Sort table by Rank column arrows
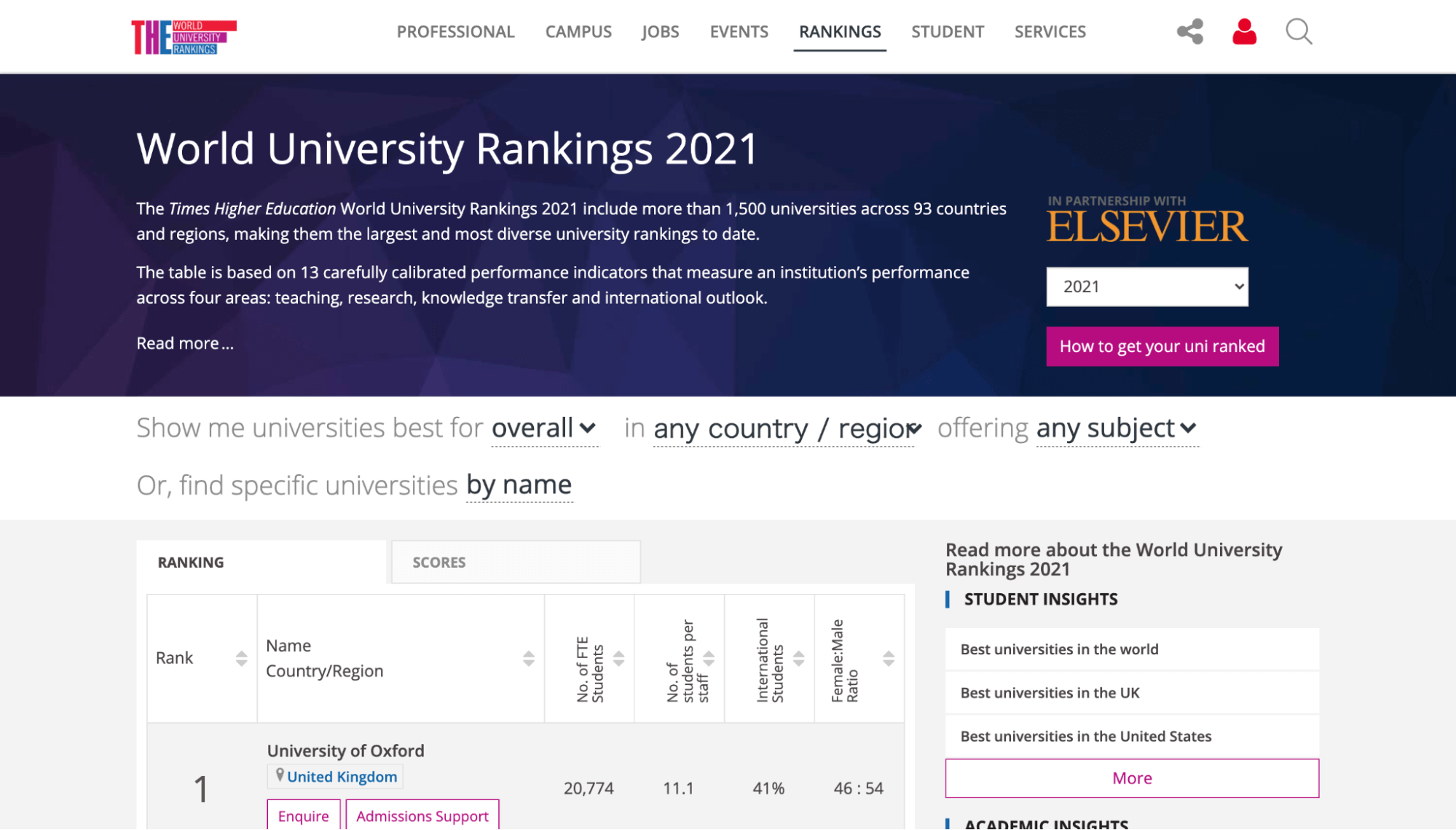 click(241, 659)
